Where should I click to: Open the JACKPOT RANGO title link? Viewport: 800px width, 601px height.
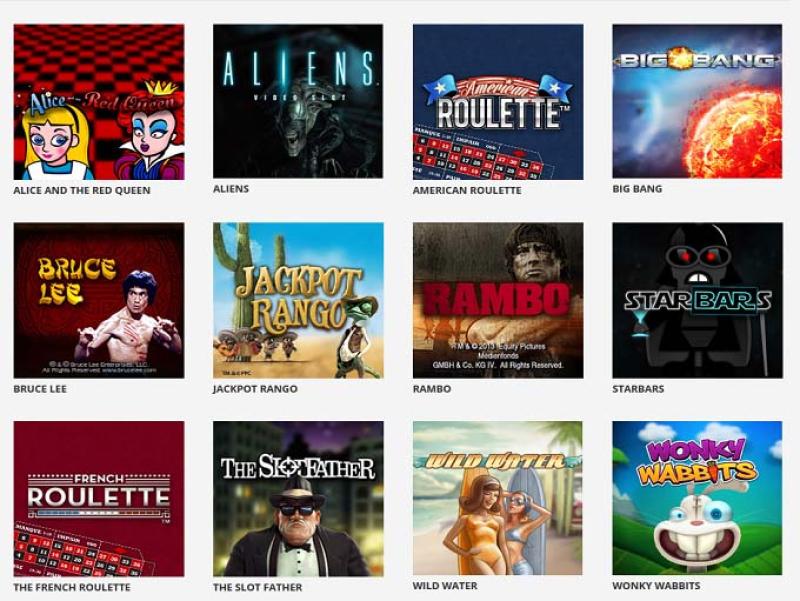pos(255,389)
